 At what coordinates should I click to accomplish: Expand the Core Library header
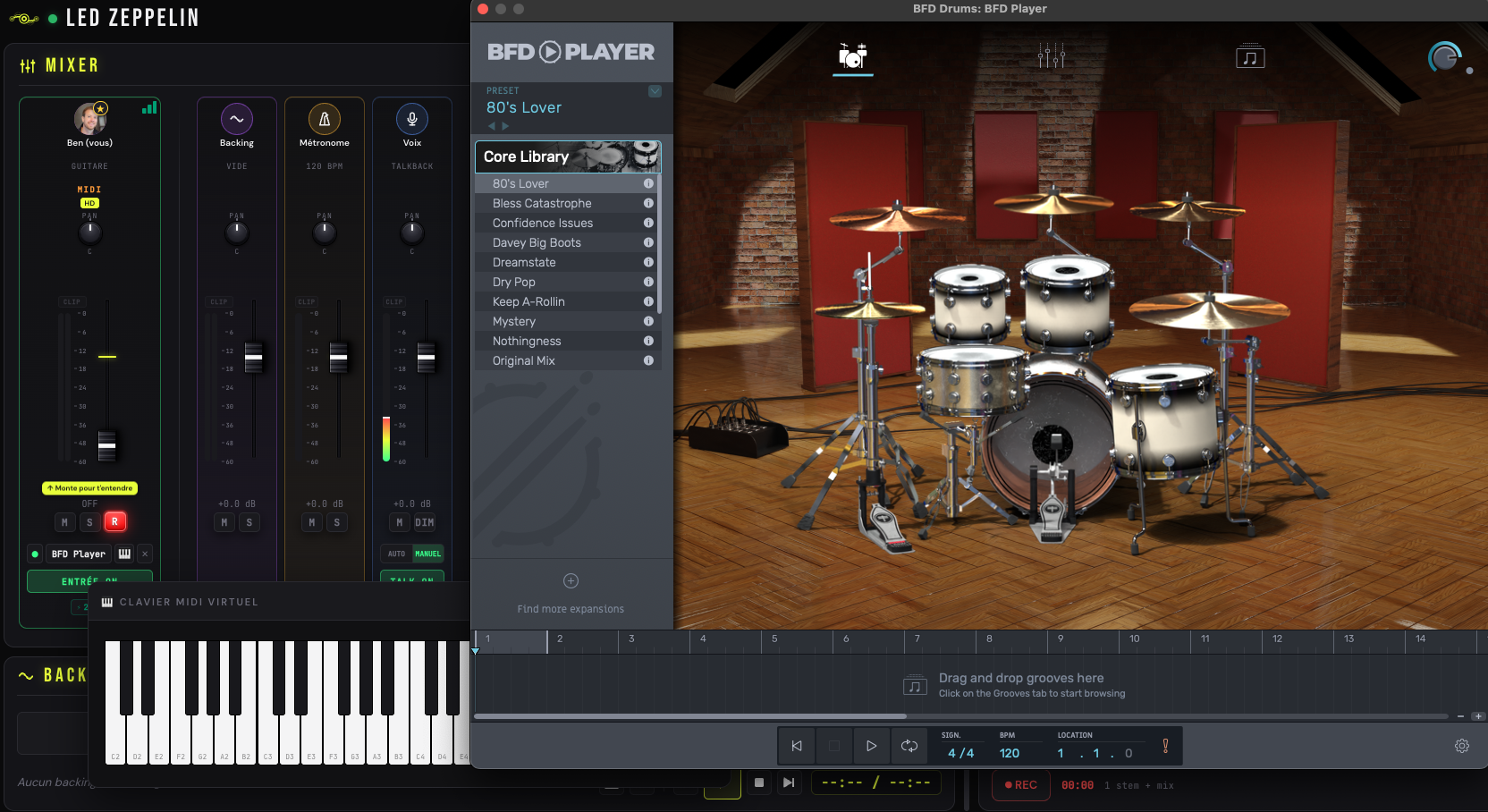568,156
